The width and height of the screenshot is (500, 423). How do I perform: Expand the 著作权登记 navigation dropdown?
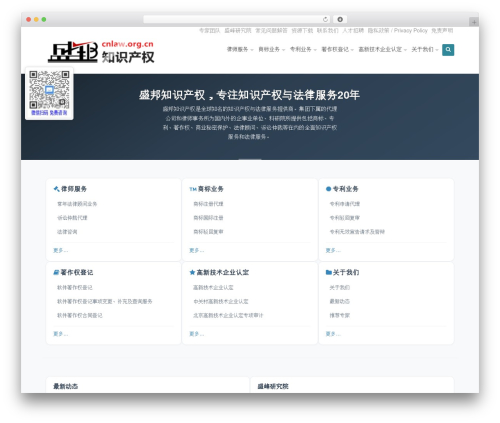[337, 49]
